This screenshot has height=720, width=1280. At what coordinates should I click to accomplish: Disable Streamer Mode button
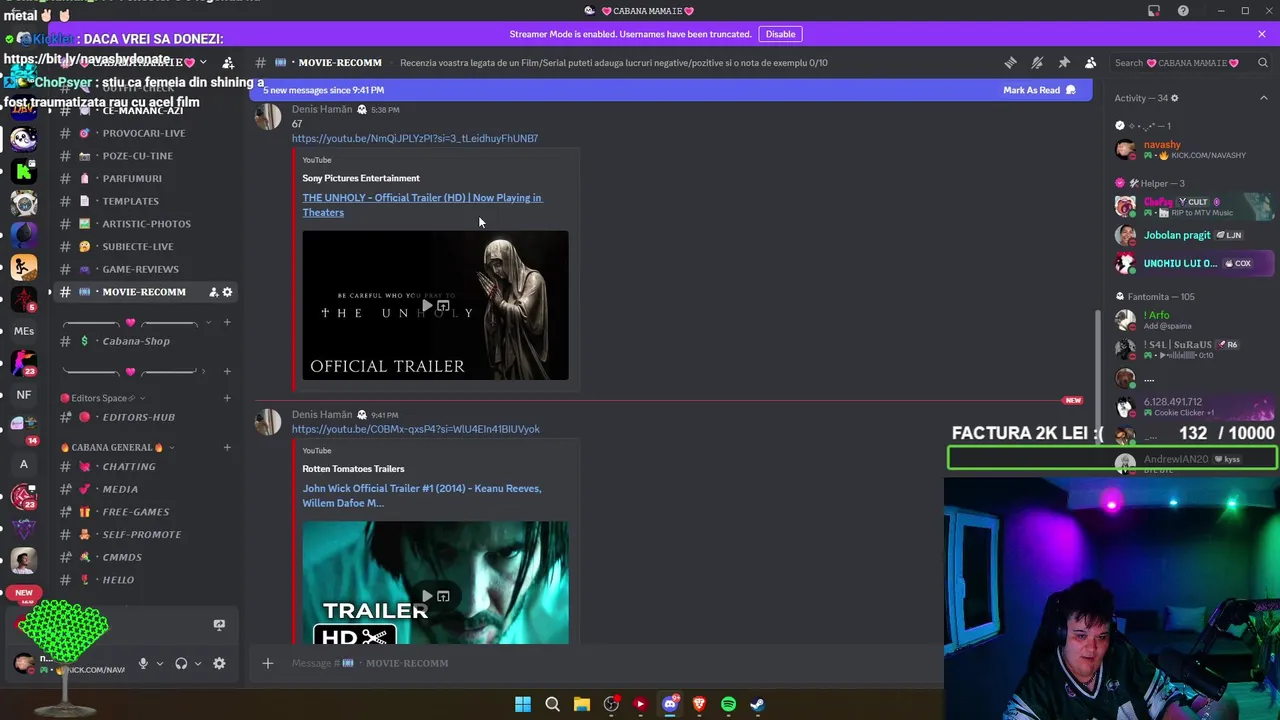coord(780,34)
